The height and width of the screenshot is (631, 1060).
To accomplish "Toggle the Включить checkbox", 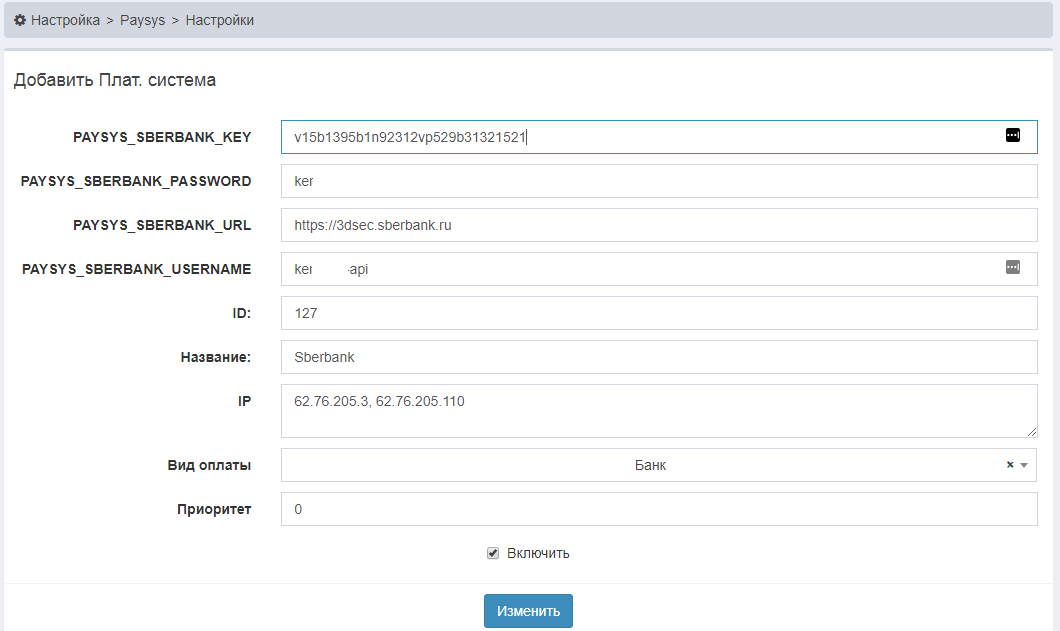I will [493, 553].
